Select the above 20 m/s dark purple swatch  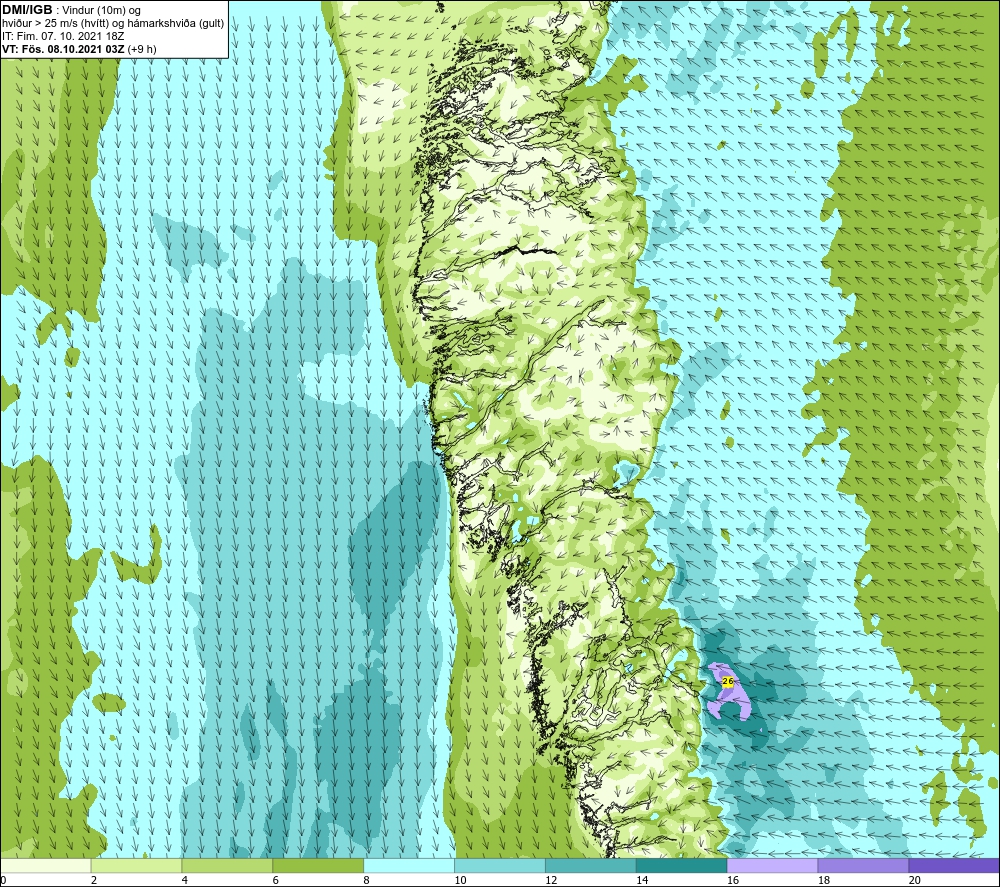[953, 866]
